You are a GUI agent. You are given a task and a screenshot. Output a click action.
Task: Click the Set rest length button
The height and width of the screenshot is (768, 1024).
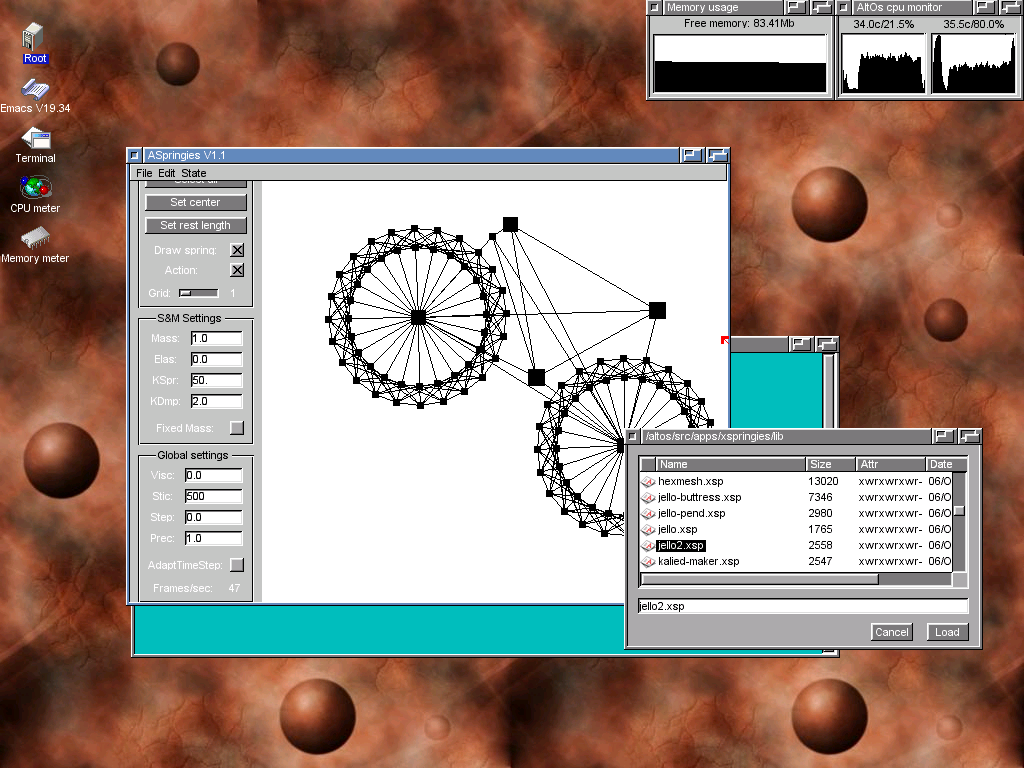click(x=196, y=225)
